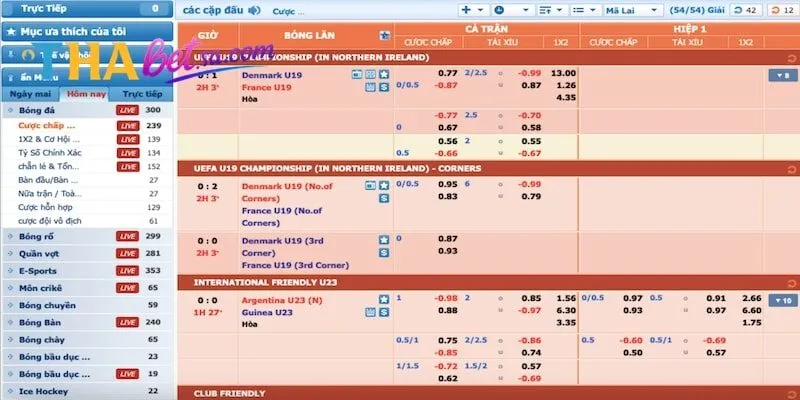Click live TV icon for Denmark U19 (No.of Corners)
Viewport: 800px width, 400px height.
(x=371, y=186)
